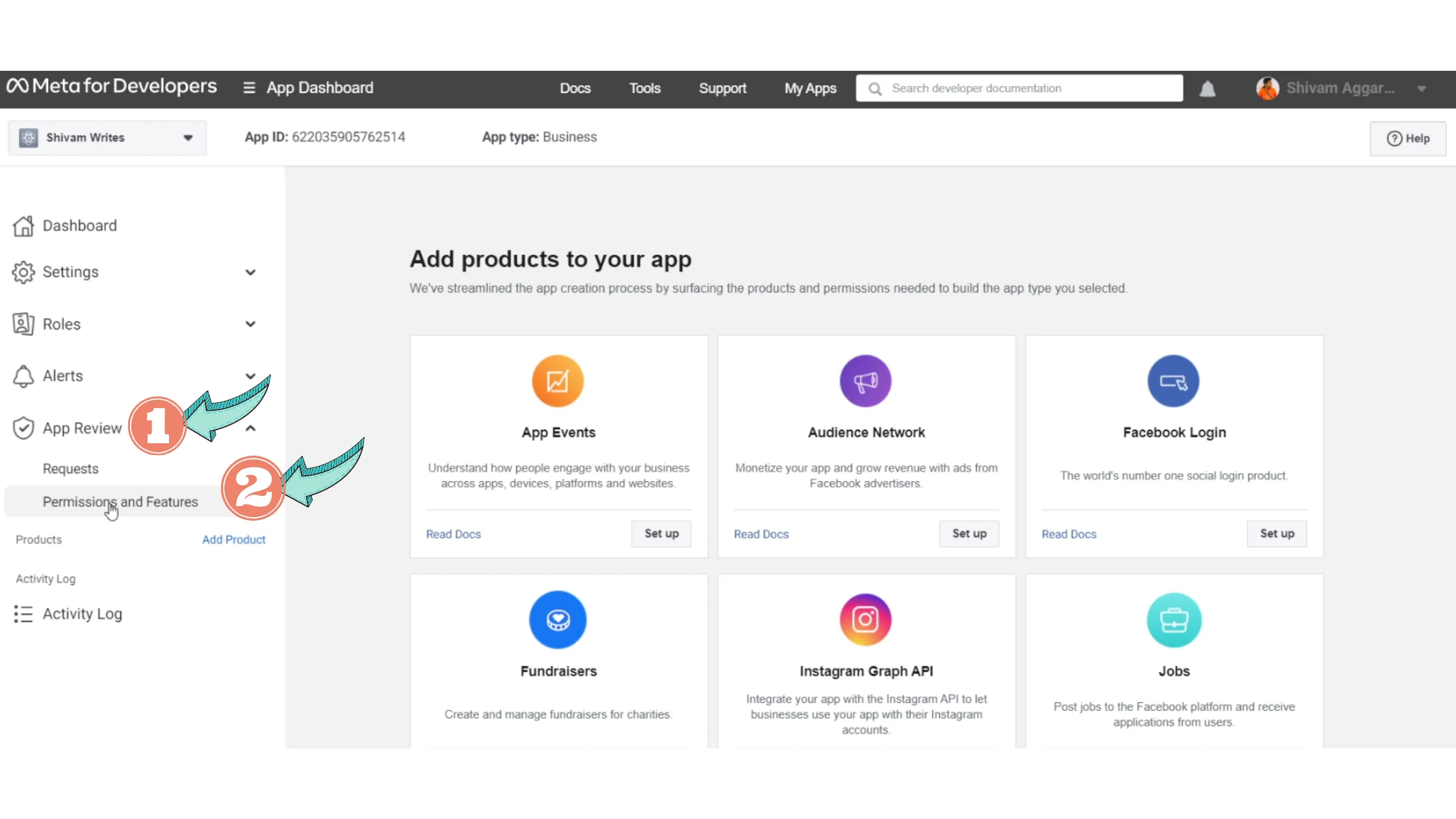Image resolution: width=1456 pixels, height=819 pixels.
Task: Click the Fundraisers heart icon
Action: (558, 619)
